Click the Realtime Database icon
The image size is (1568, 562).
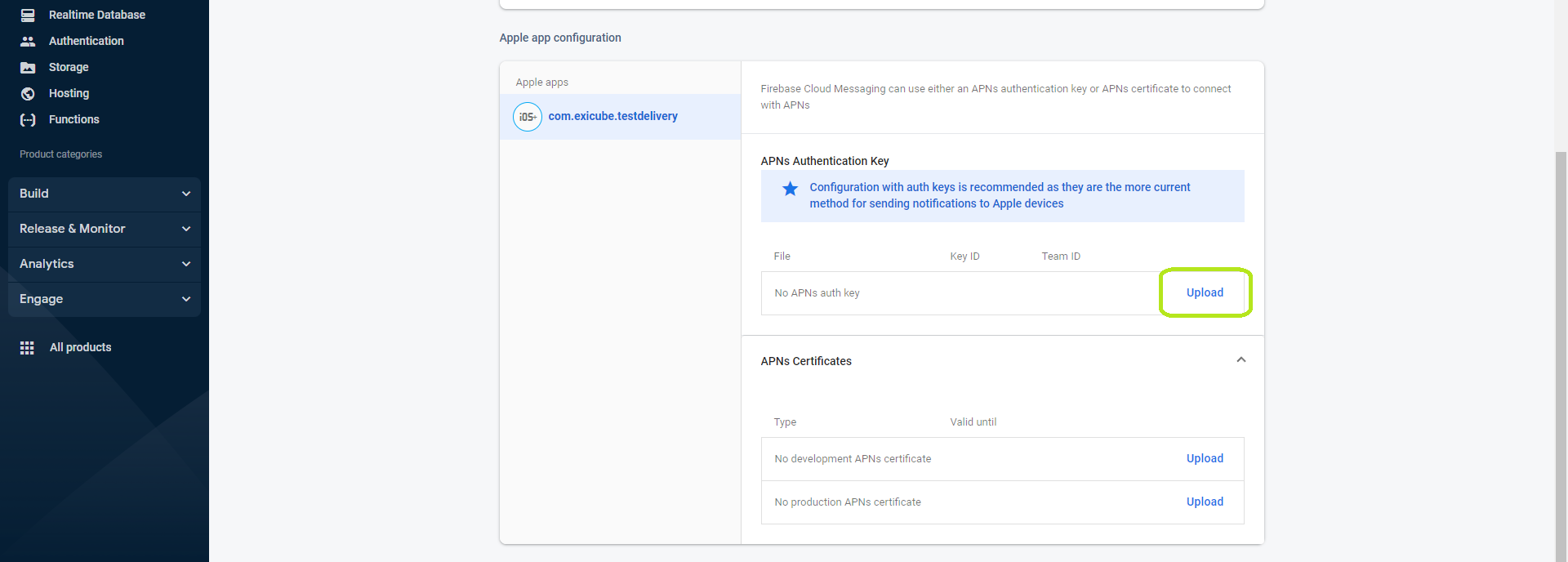(28, 15)
